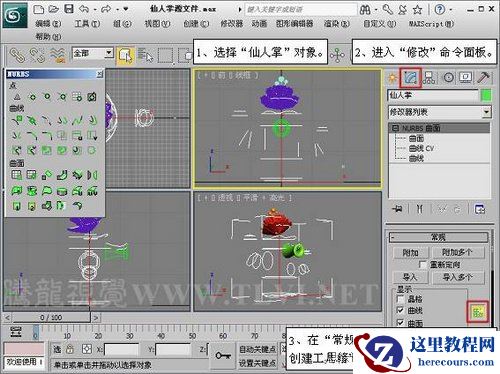Toggle Show End Result below modifier stack
500x374 pixels.
419,209
